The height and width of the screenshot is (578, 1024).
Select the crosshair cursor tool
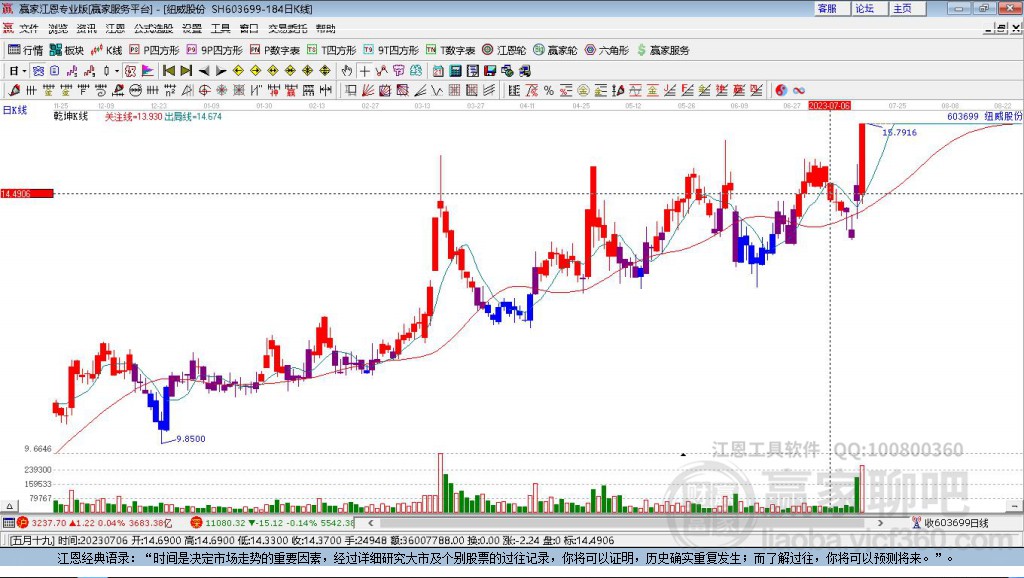click(x=364, y=71)
